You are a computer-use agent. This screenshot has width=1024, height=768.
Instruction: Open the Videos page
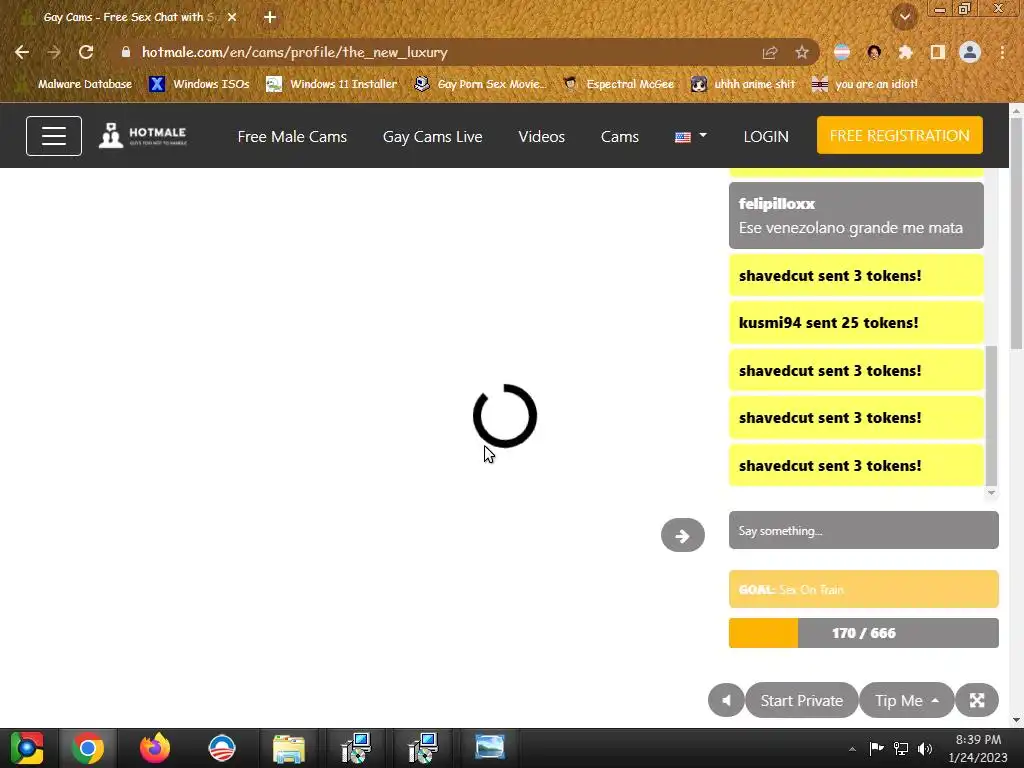pos(541,136)
